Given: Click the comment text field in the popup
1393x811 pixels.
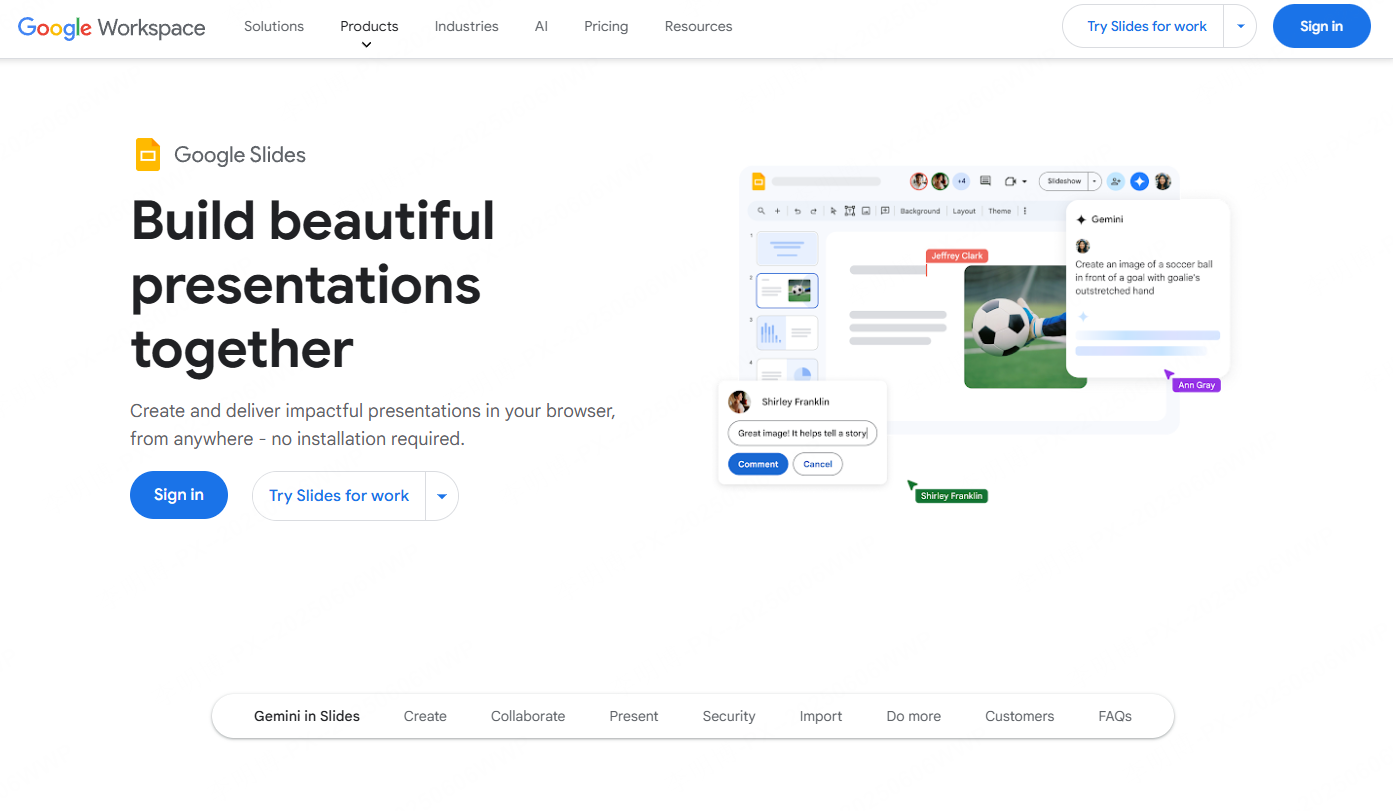Looking at the screenshot, I should point(801,432).
